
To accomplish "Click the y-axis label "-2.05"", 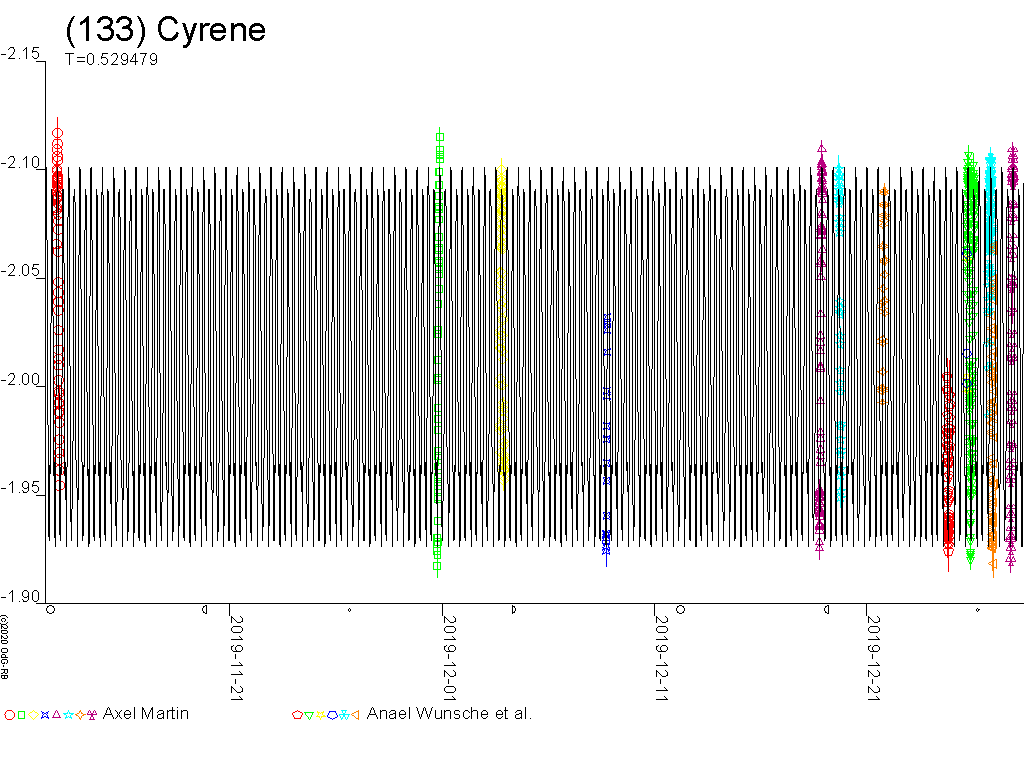I will [x=20, y=271].
